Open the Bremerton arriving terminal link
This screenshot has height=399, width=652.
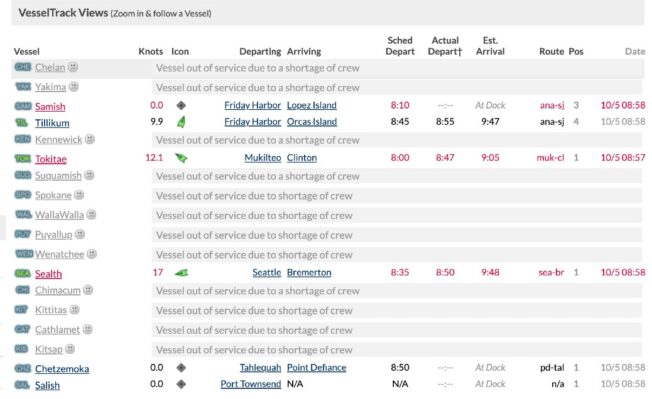coord(309,273)
